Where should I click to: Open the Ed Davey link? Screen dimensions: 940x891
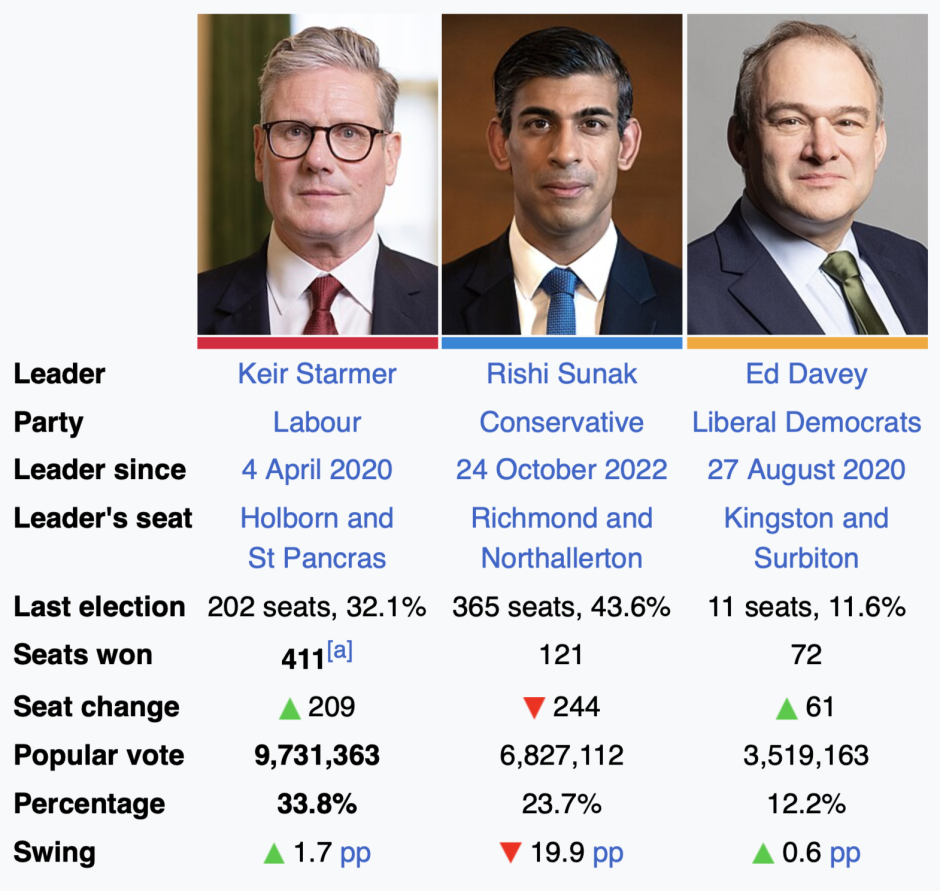point(806,374)
